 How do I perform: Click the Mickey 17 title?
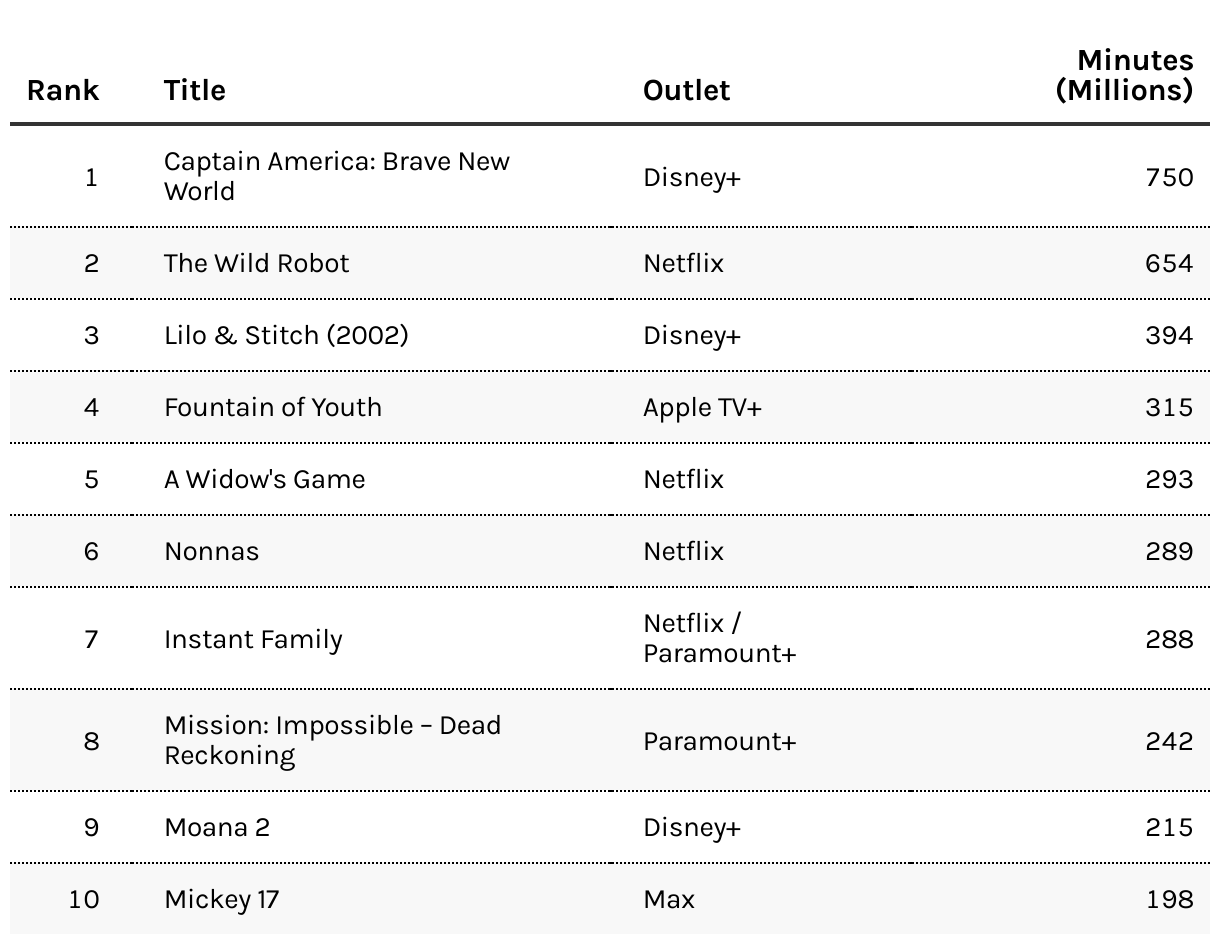click(x=222, y=900)
